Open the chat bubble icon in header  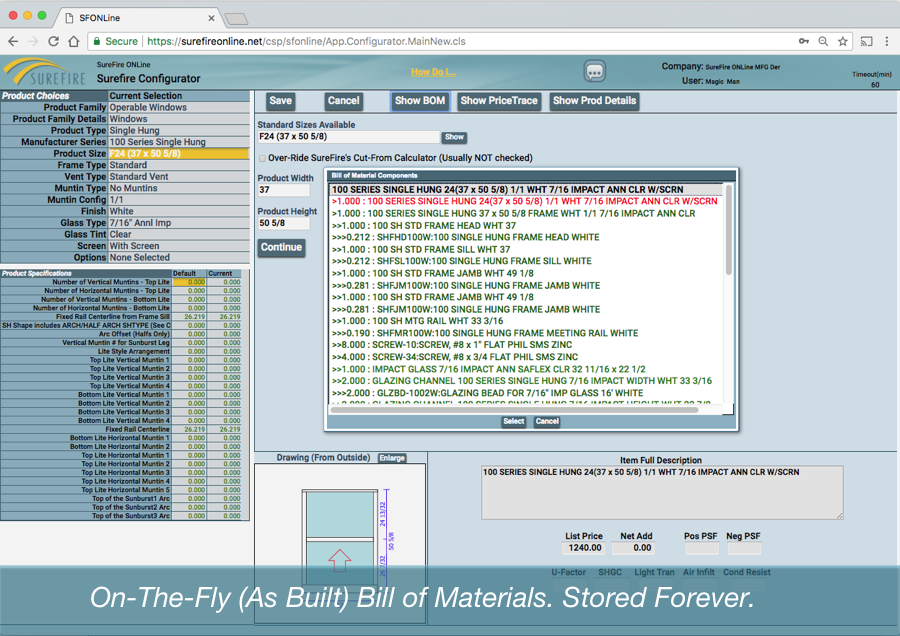coord(595,72)
